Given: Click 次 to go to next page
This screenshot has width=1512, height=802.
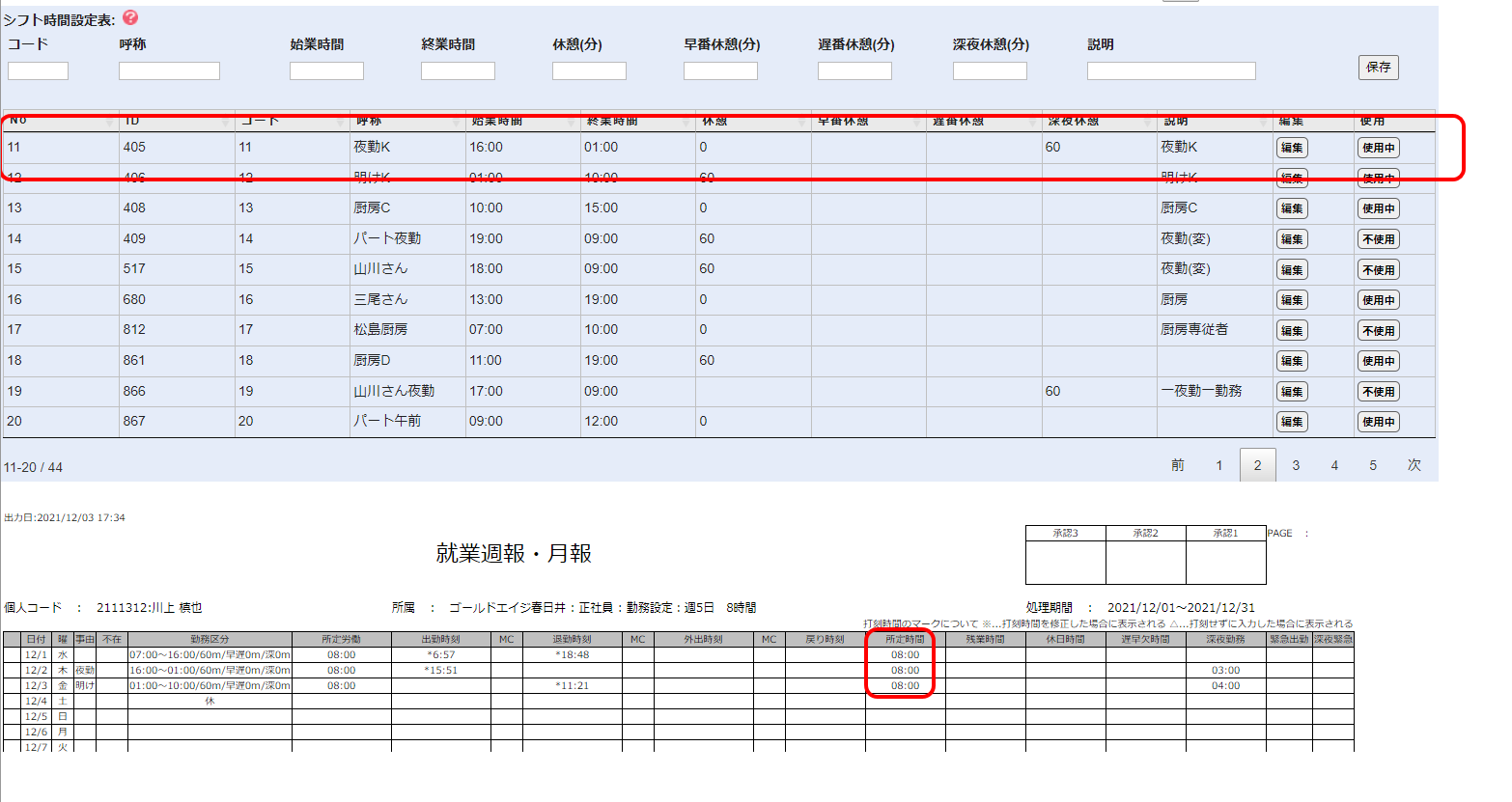Looking at the screenshot, I should click(x=1414, y=465).
